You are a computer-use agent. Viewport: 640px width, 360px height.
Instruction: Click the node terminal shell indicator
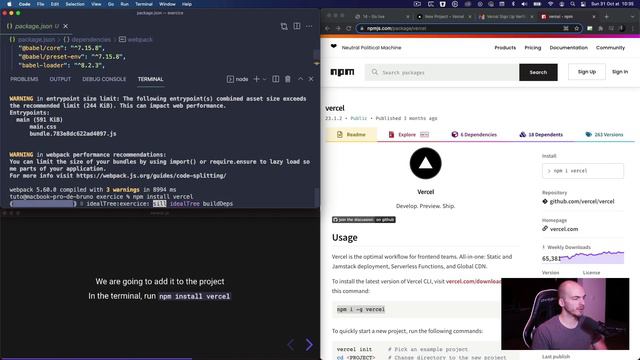(238, 79)
